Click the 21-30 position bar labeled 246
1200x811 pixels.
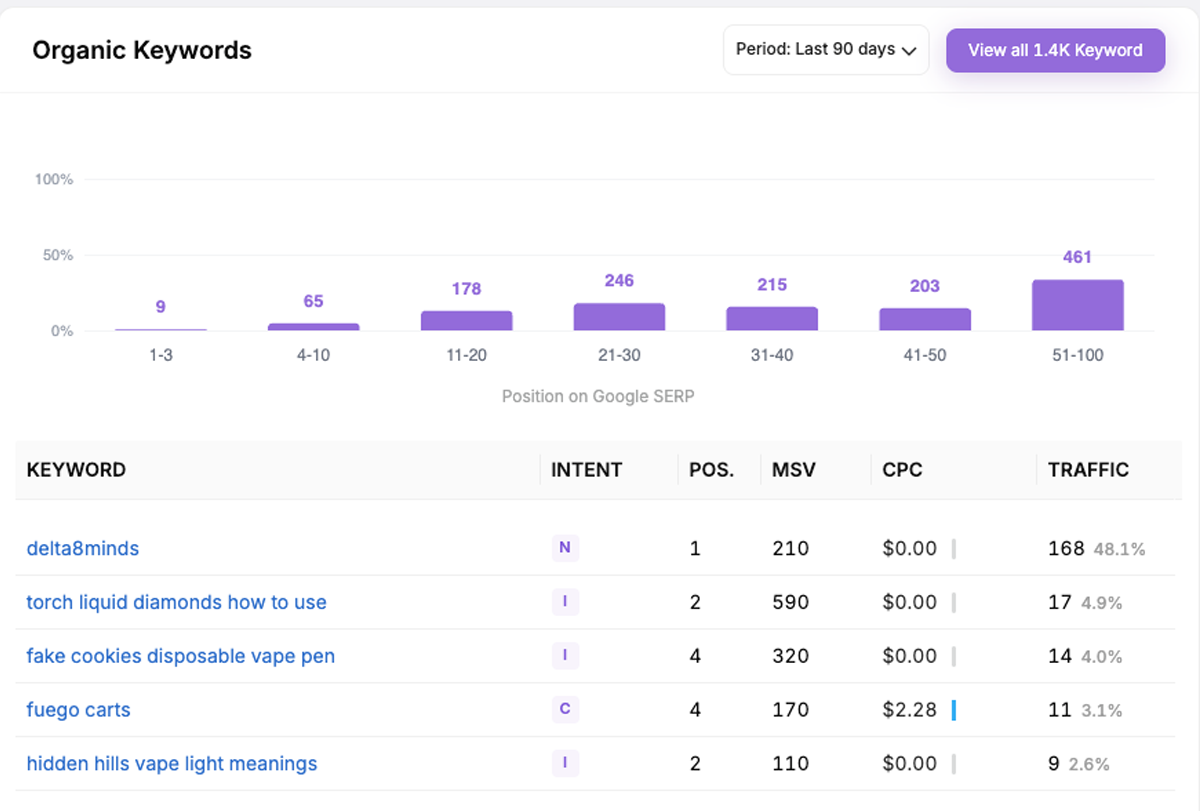(x=619, y=317)
